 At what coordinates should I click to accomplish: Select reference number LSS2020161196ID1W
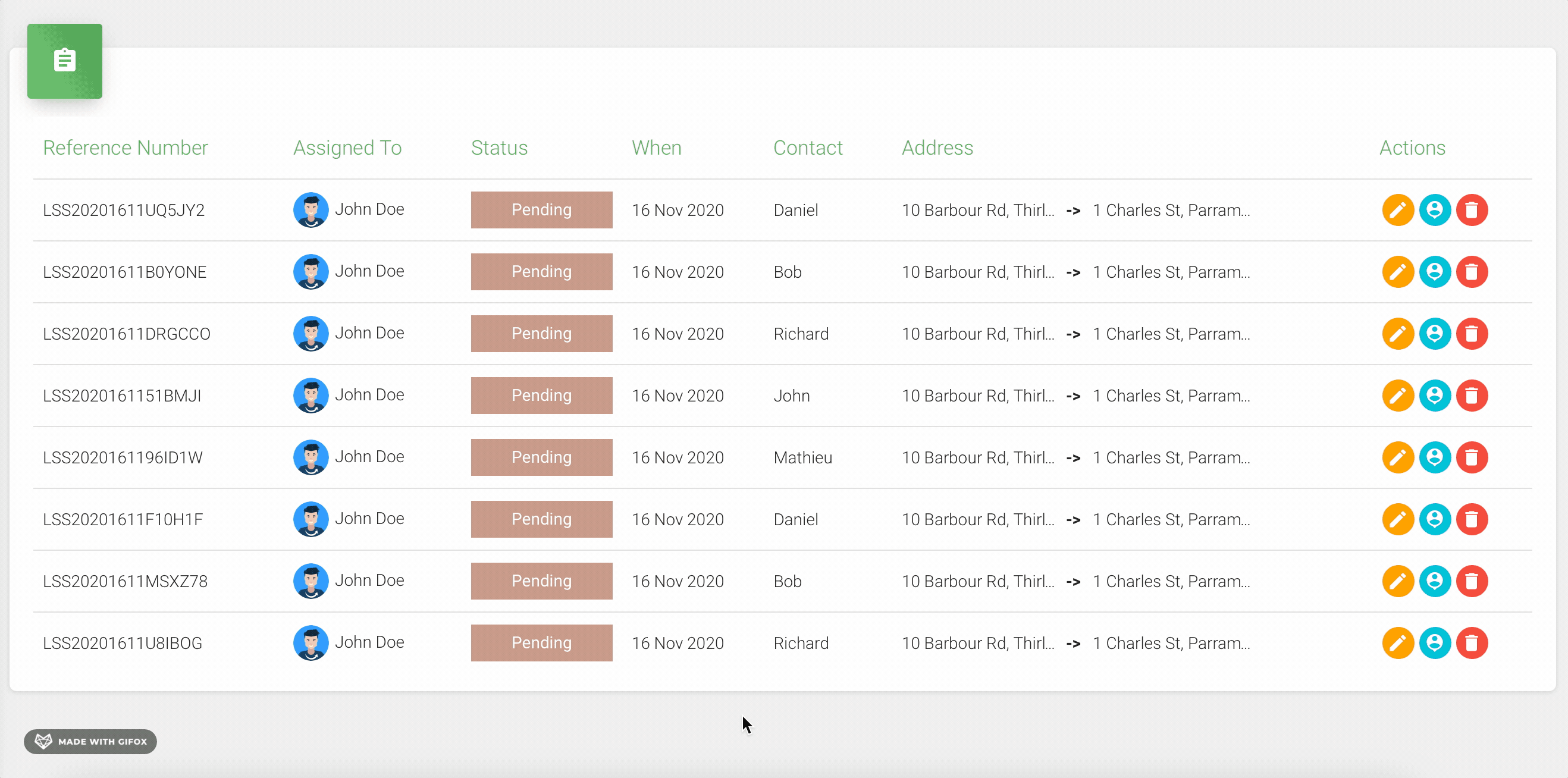click(123, 457)
